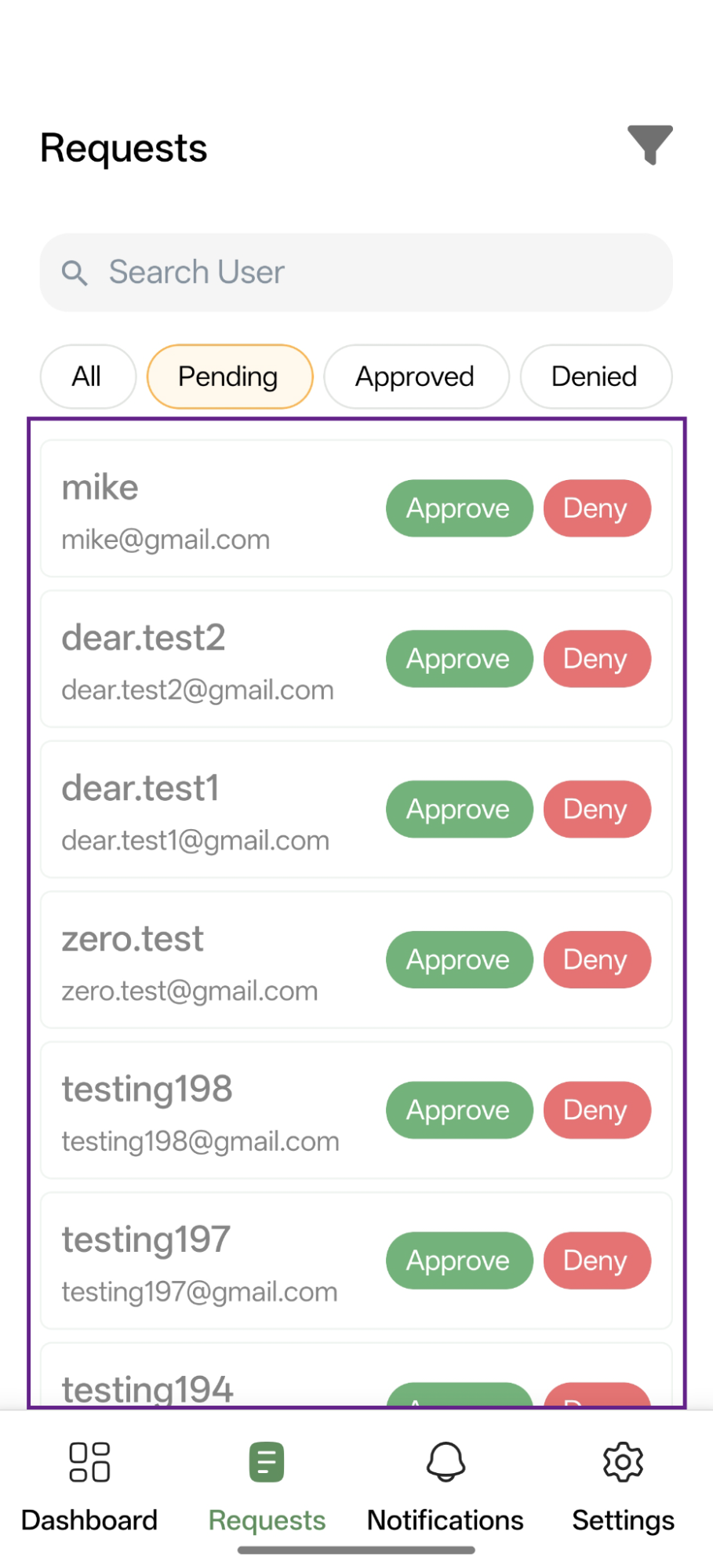This screenshot has width=713, height=1568.
Task: Show Denied requests
Action: tap(595, 377)
